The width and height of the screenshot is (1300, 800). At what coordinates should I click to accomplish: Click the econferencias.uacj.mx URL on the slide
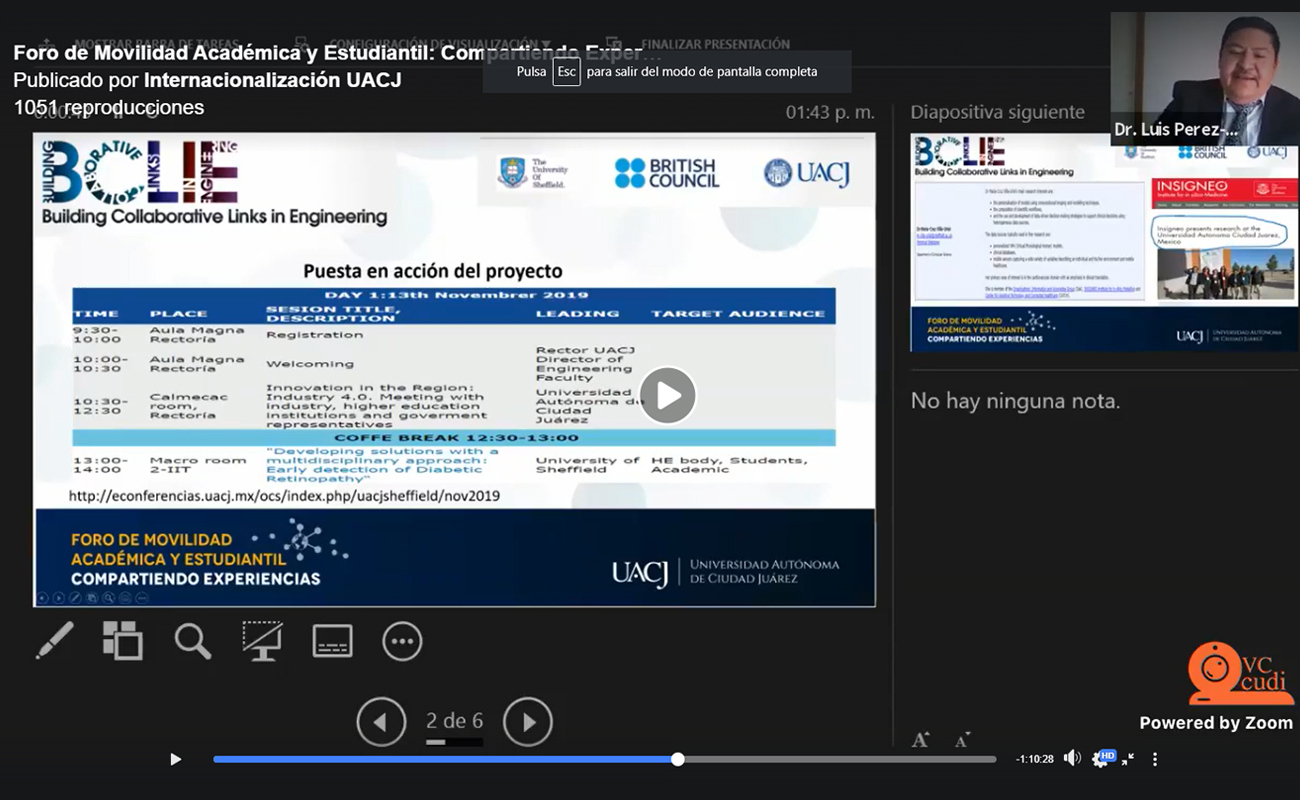(284, 496)
